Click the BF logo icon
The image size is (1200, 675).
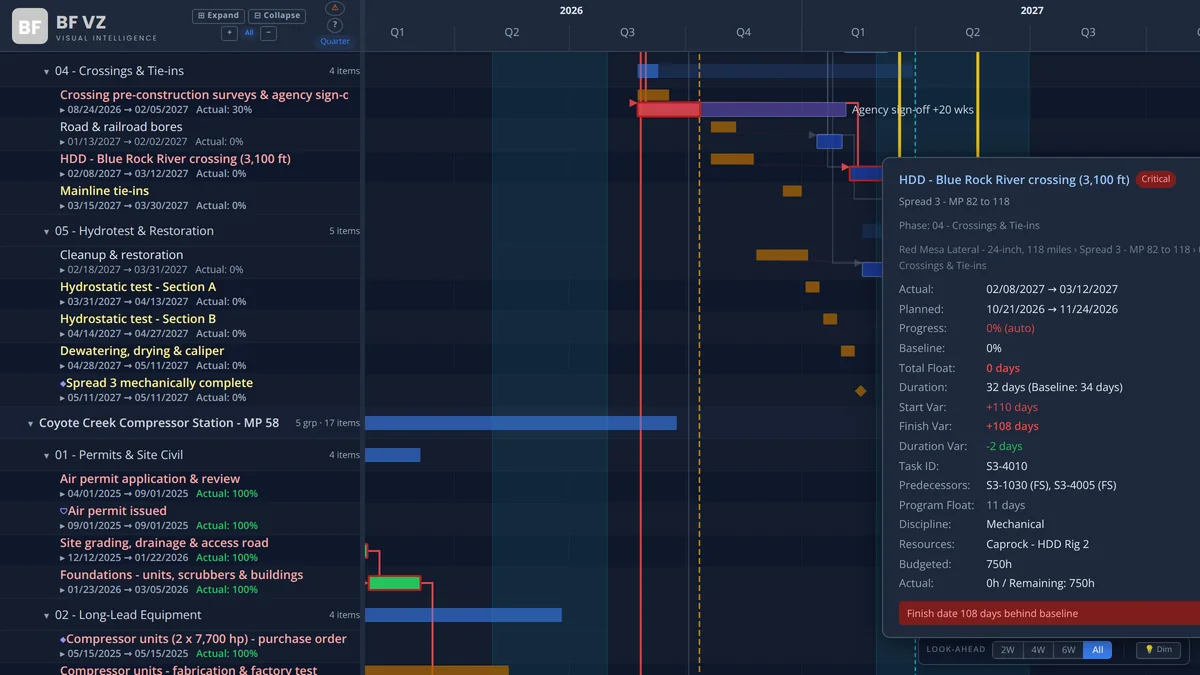pyautogui.click(x=30, y=26)
